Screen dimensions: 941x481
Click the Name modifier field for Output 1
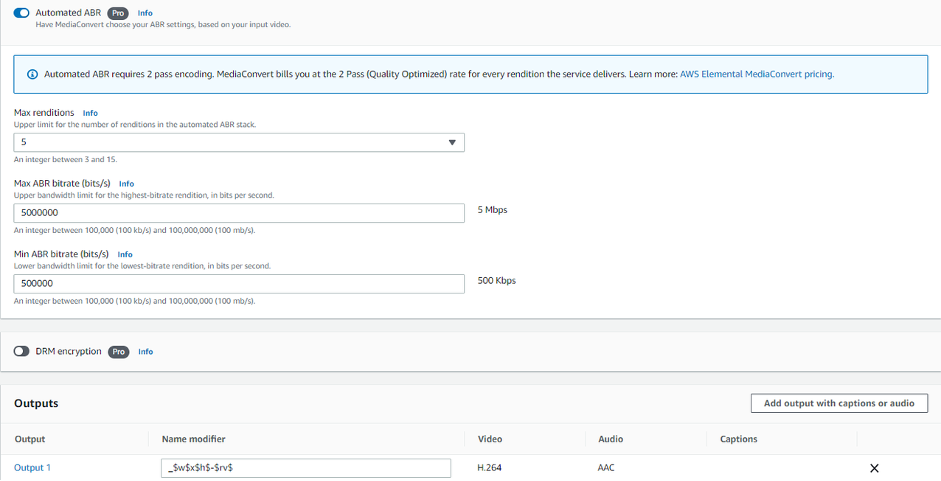click(x=306, y=468)
